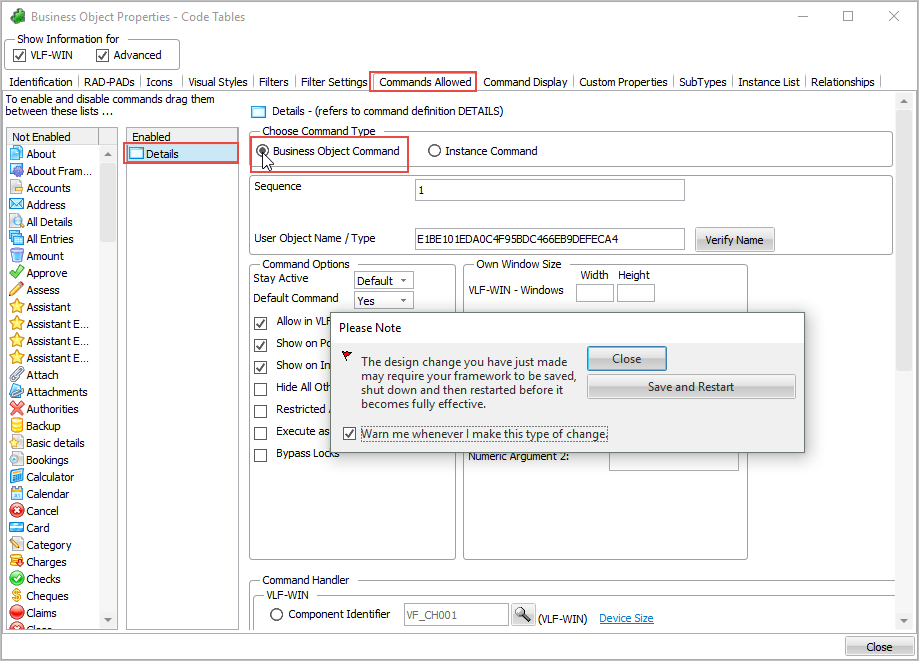The width and height of the screenshot is (919, 661).
Task: Toggle the VLF-WIN checkbox
Action: point(19,55)
